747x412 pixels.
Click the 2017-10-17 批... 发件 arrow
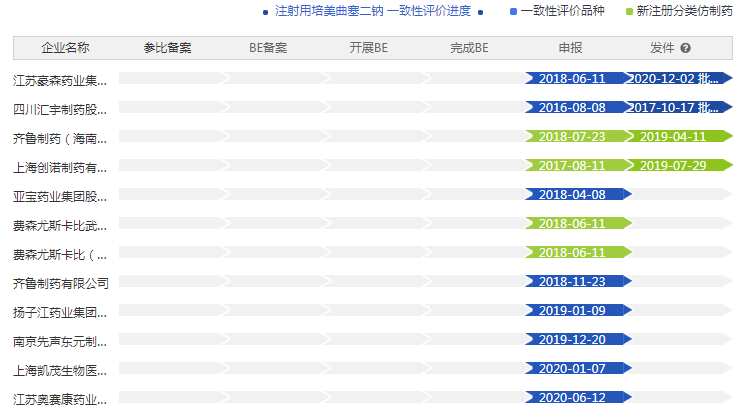coord(679,107)
